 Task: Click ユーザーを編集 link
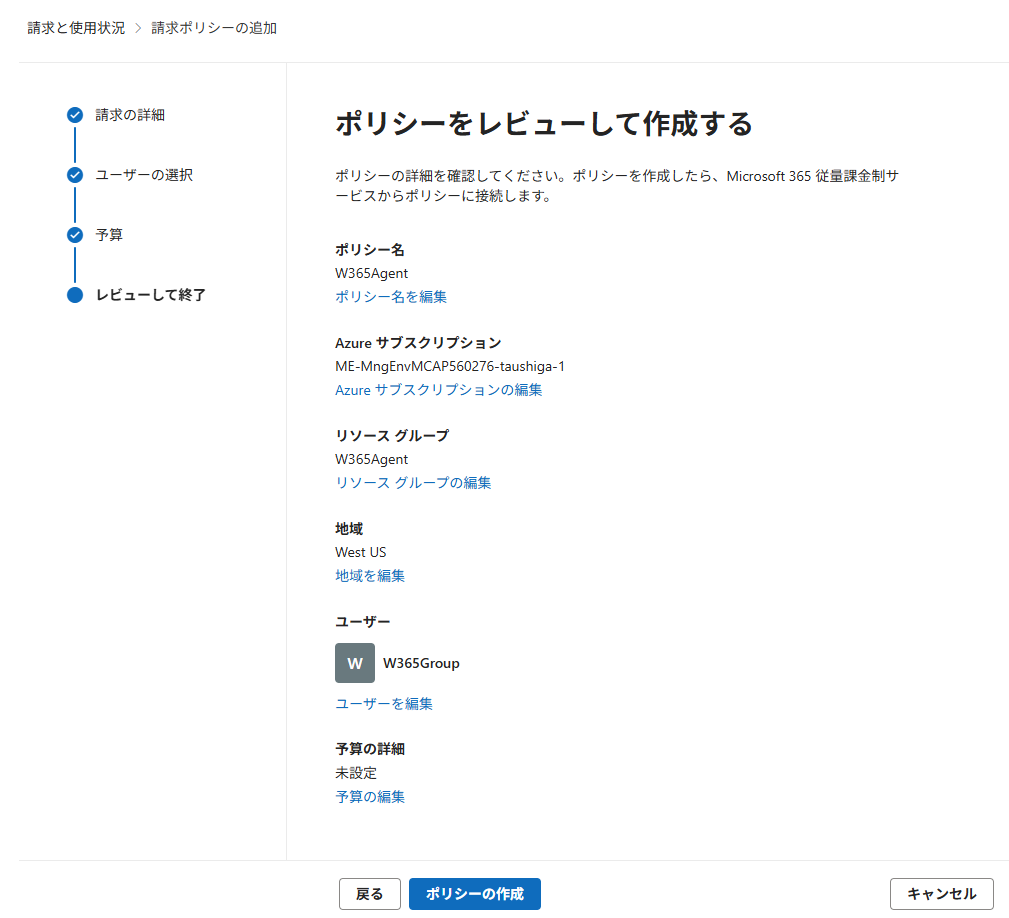384,704
